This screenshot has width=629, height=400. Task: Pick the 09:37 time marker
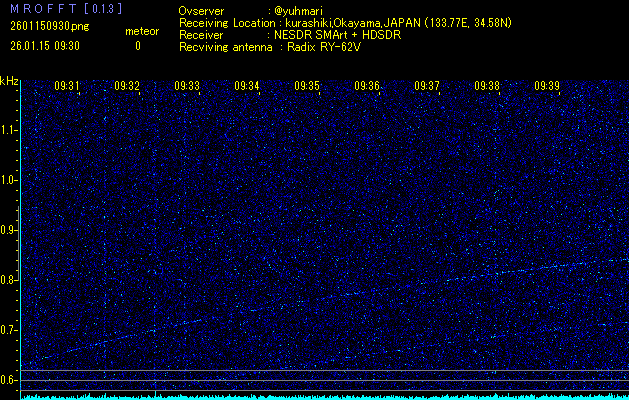(427, 86)
